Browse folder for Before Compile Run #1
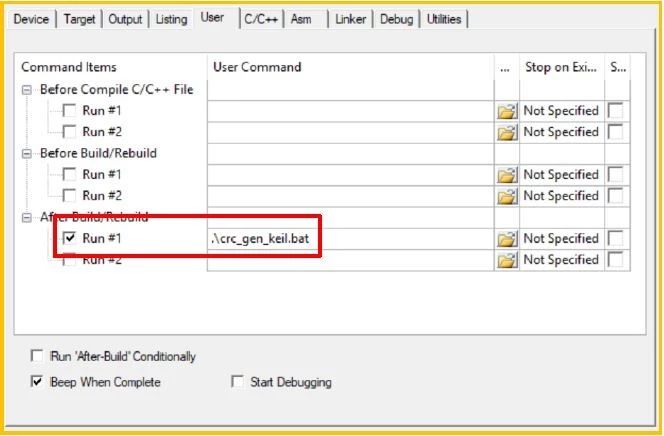Image resolution: width=664 pixels, height=436 pixels. [507, 111]
